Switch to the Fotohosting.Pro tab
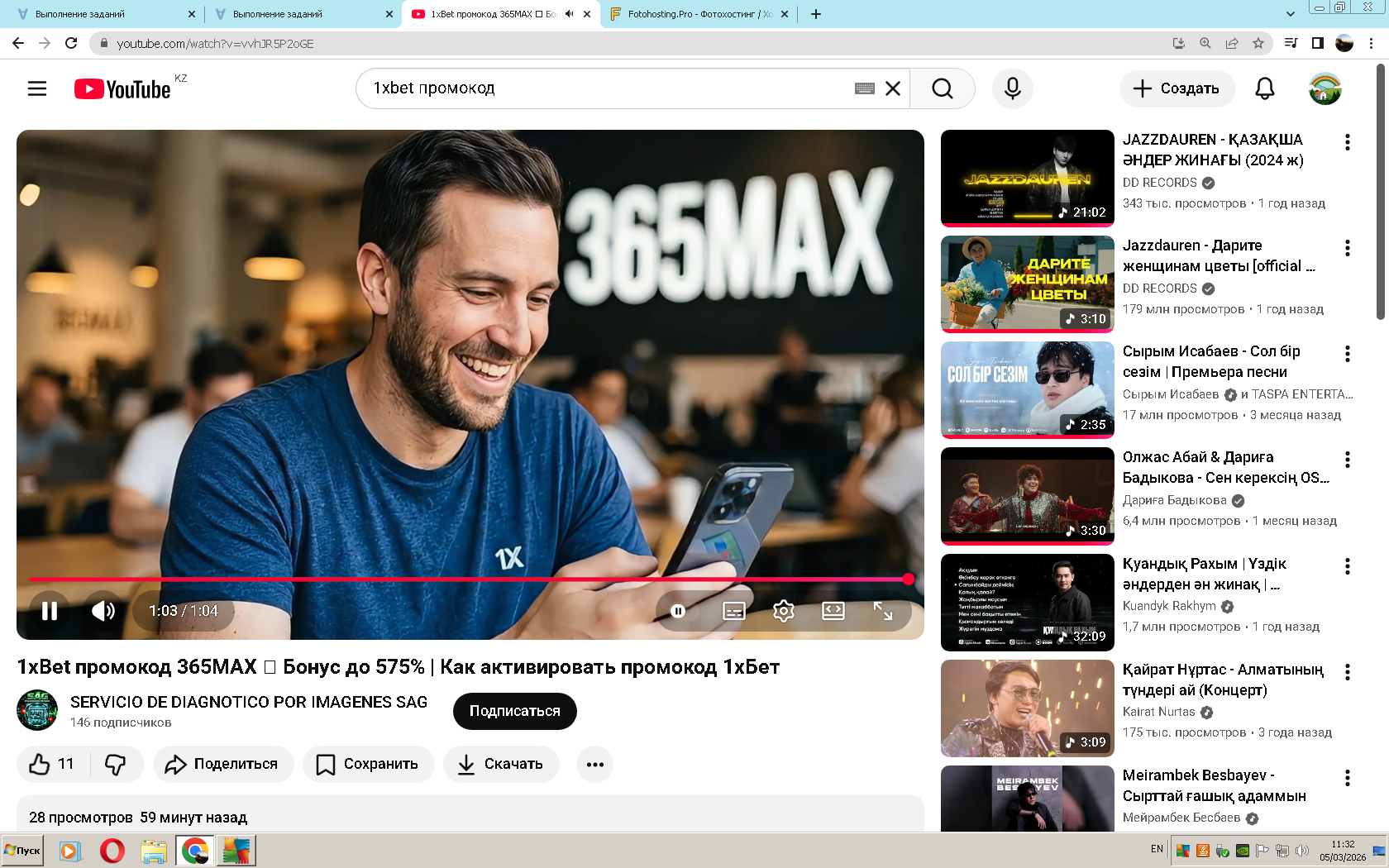Screen dimensions: 1389x868 click(x=694, y=14)
